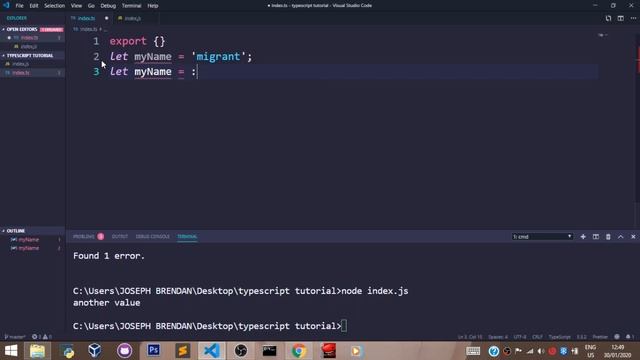Switch to the Debug Console panel tab
640x360 pixels.
[x=152, y=236]
